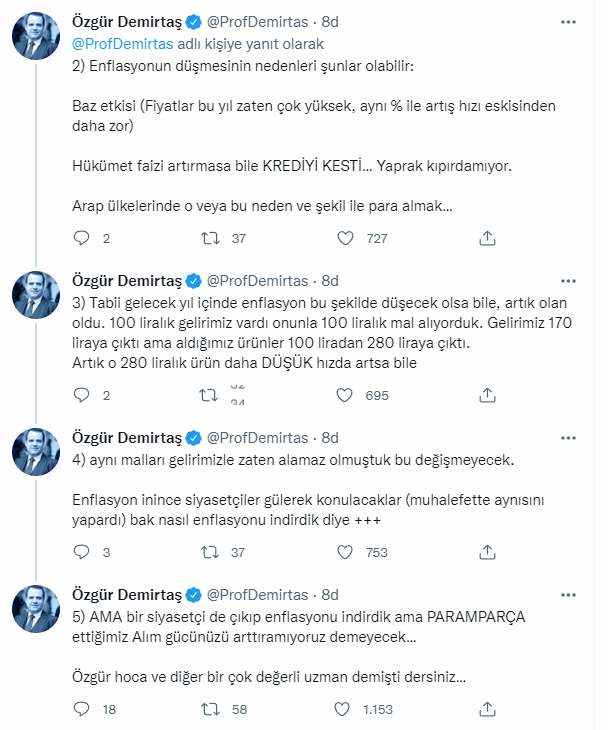Share the "4) aynı malları" tweet

click(487, 551)
